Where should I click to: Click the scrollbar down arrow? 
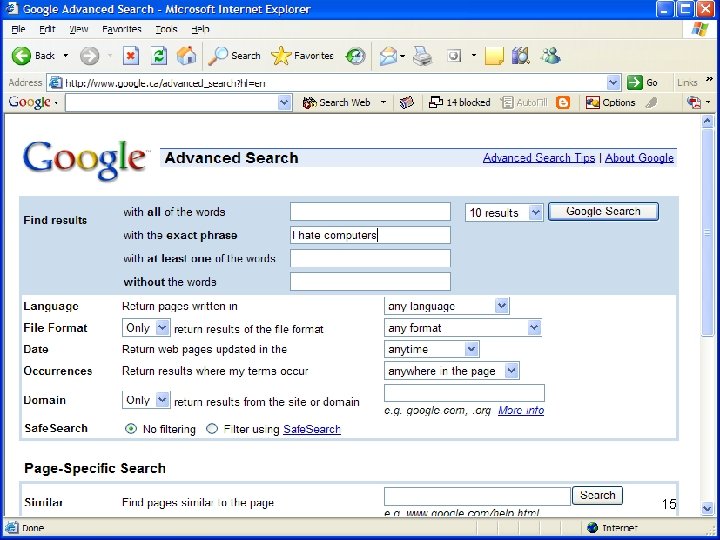coord(708,507)
